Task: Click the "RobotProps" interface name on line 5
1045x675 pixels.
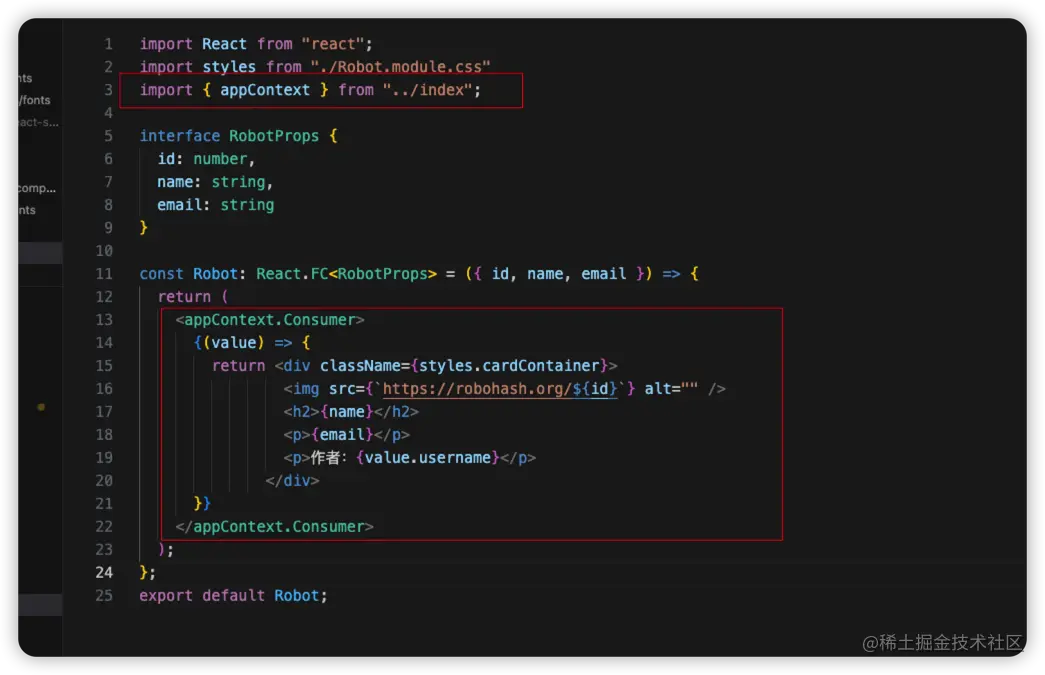Action: [x=274, y=136]
